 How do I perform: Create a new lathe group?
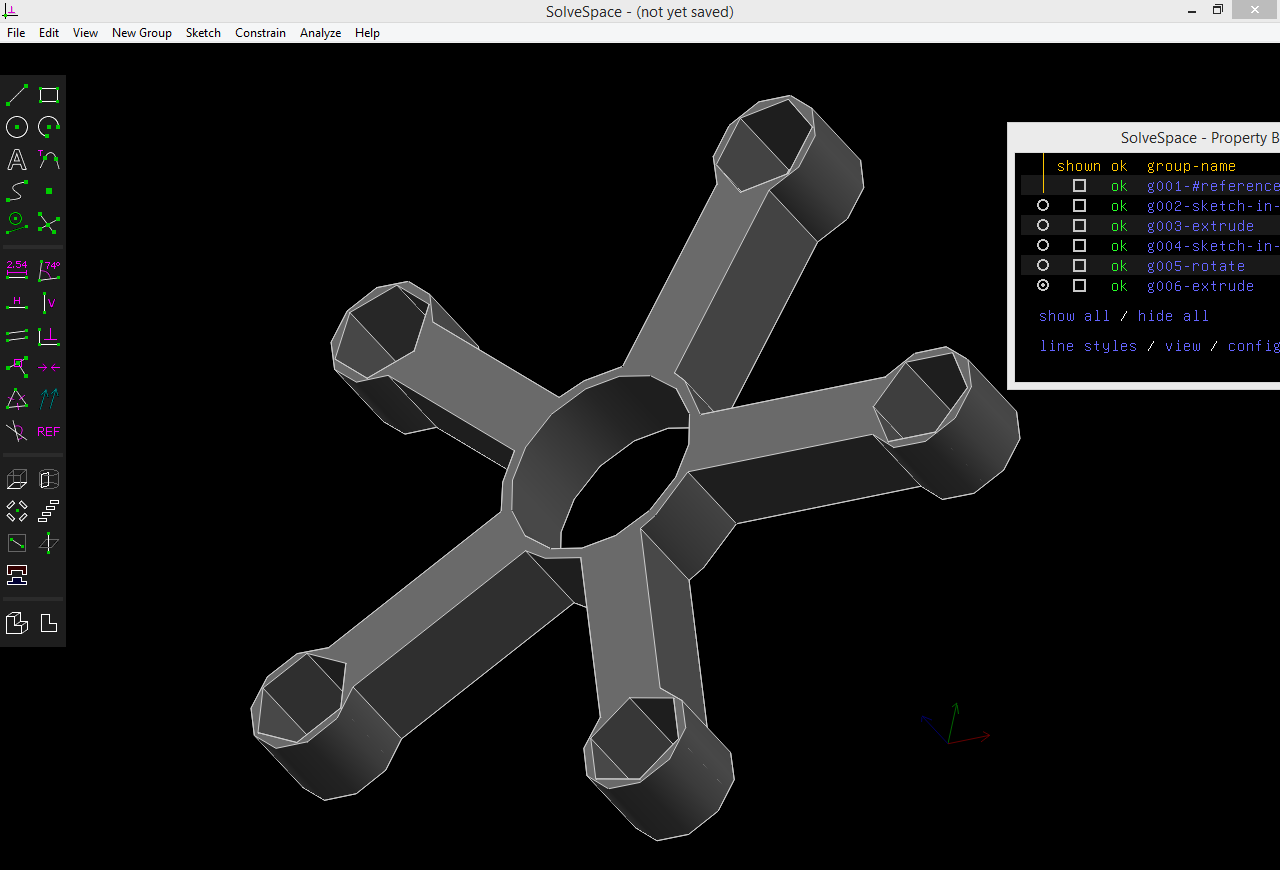(x=49, y=479)
